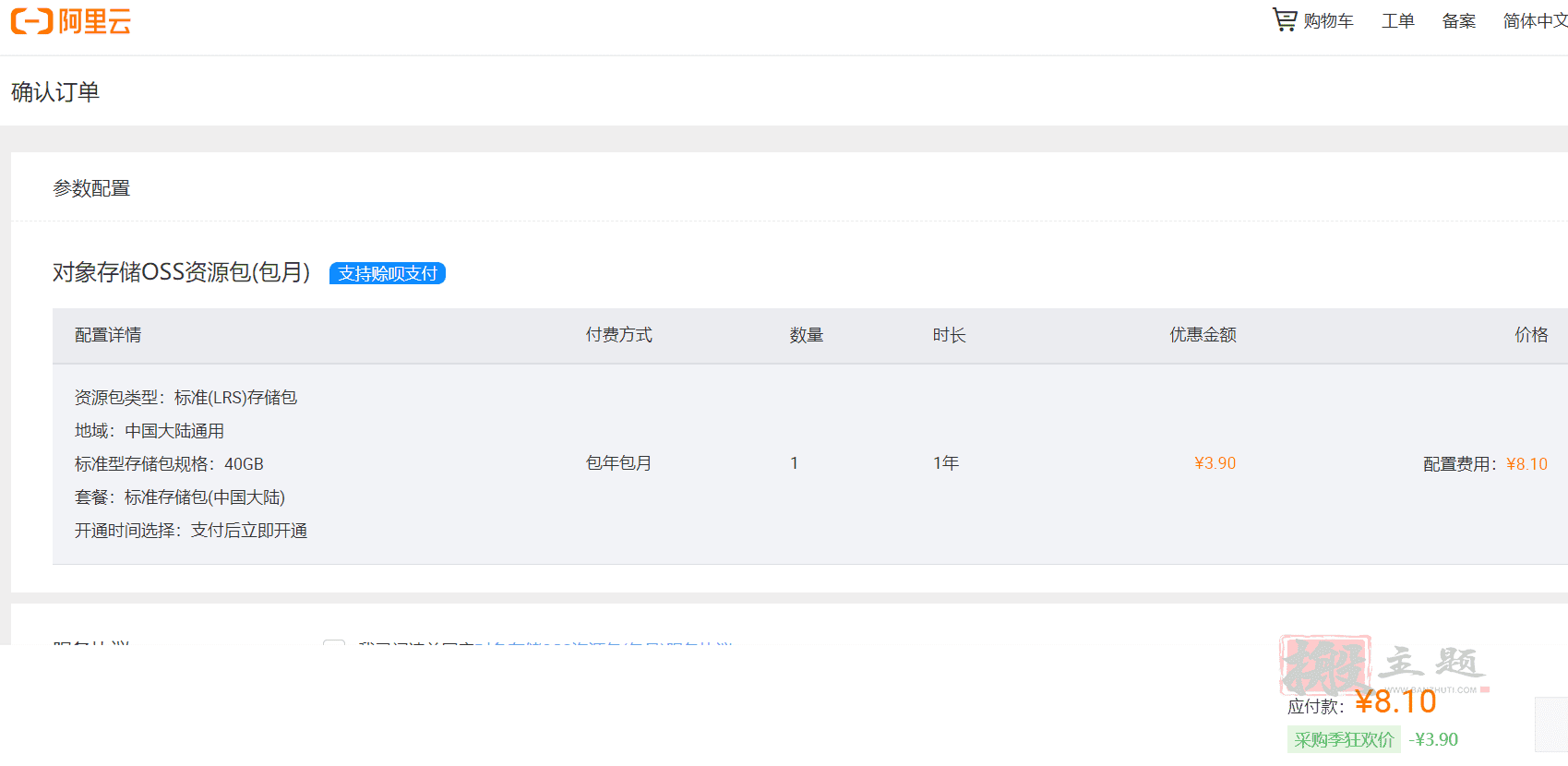The height and width of the screenshot is (766, 1568).
Task: Click the 数量 column header
Action: 807,335
